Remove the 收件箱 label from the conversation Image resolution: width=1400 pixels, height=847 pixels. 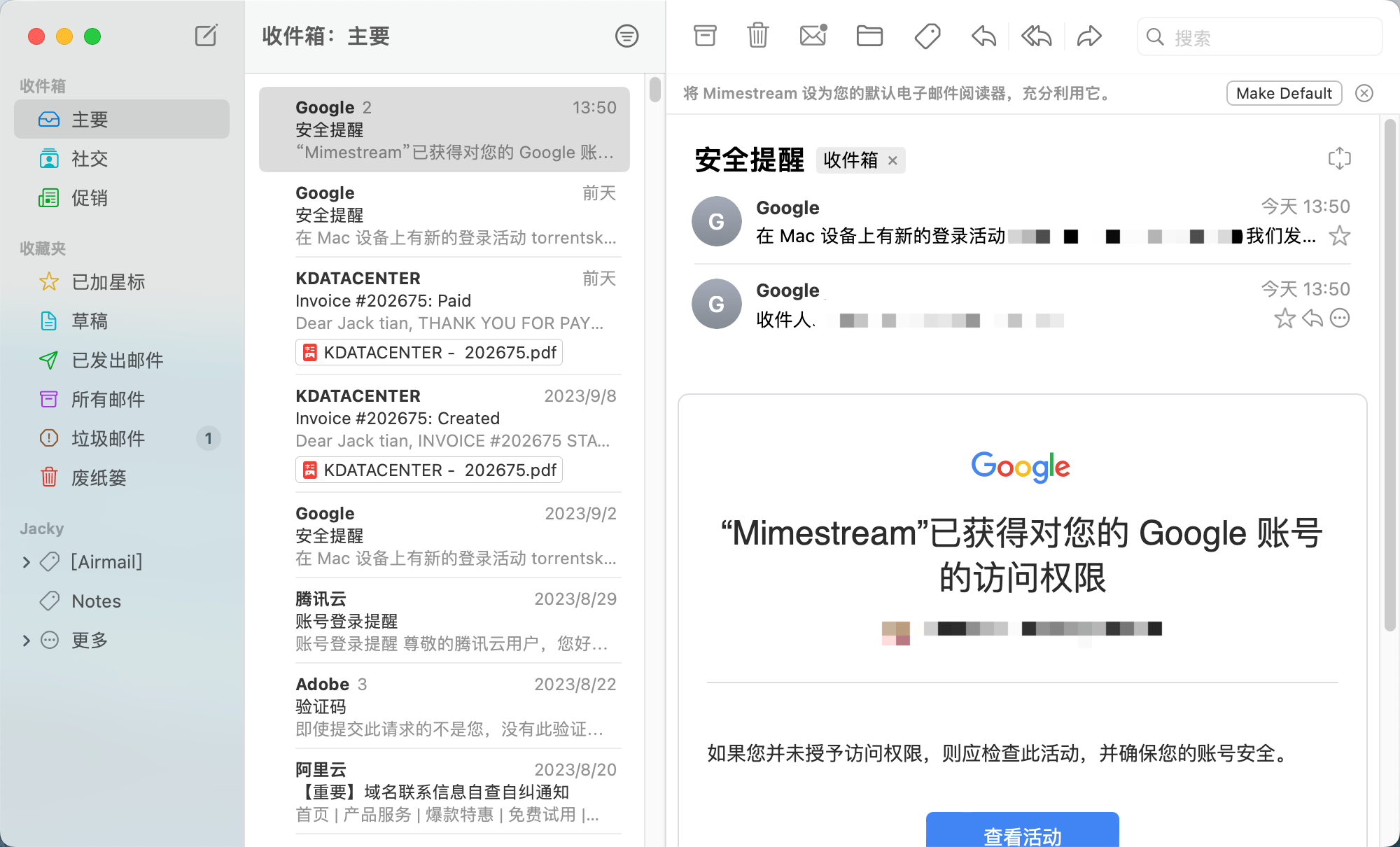[x=892, y=160]
